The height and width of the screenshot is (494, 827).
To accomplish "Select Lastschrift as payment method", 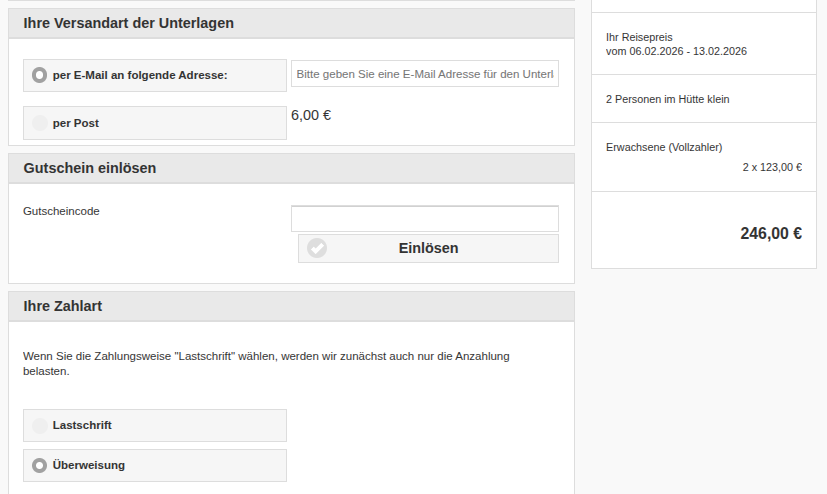I will [40, 425].
